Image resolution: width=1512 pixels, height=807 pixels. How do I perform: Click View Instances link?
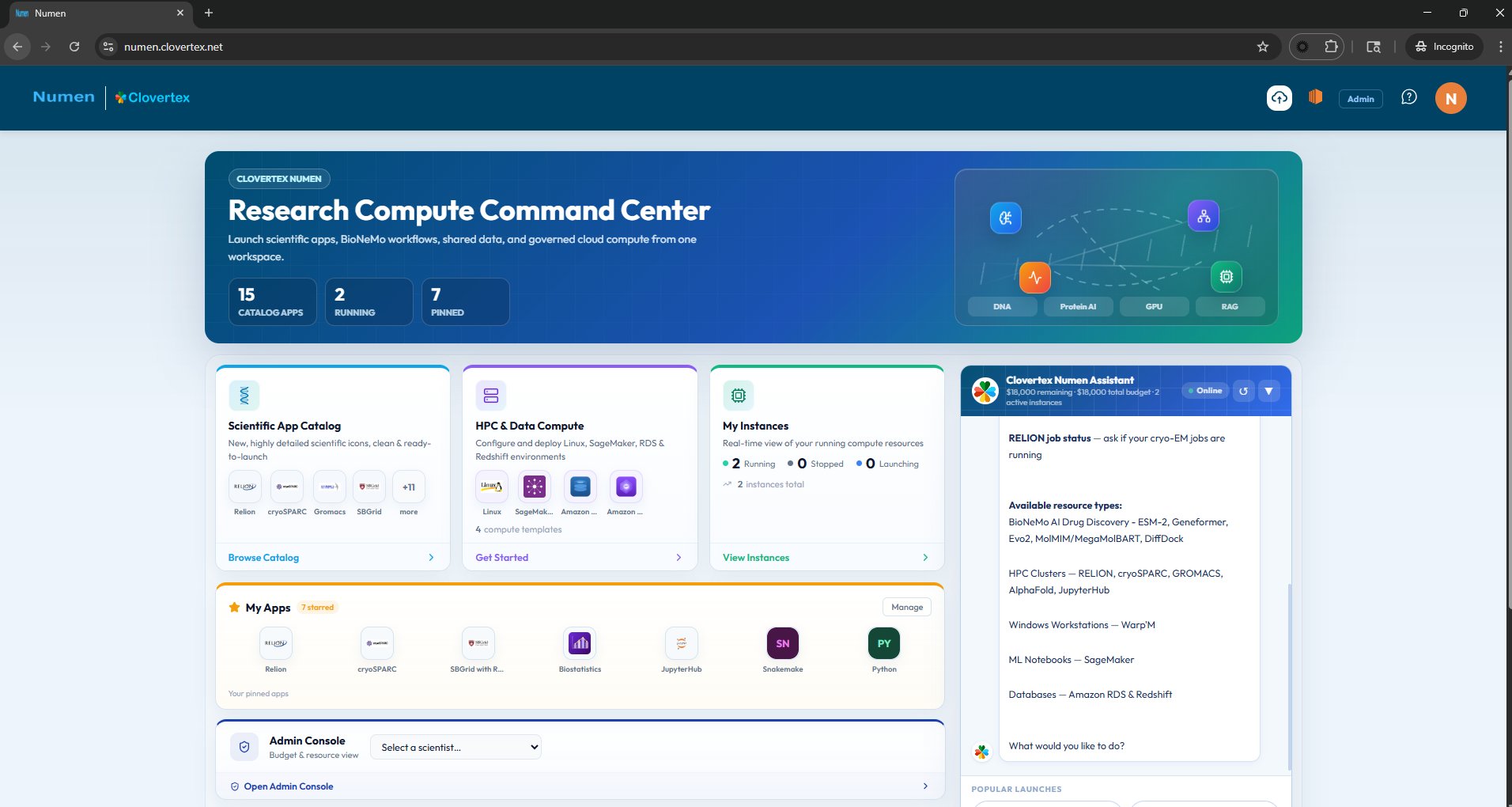(756, 558)
